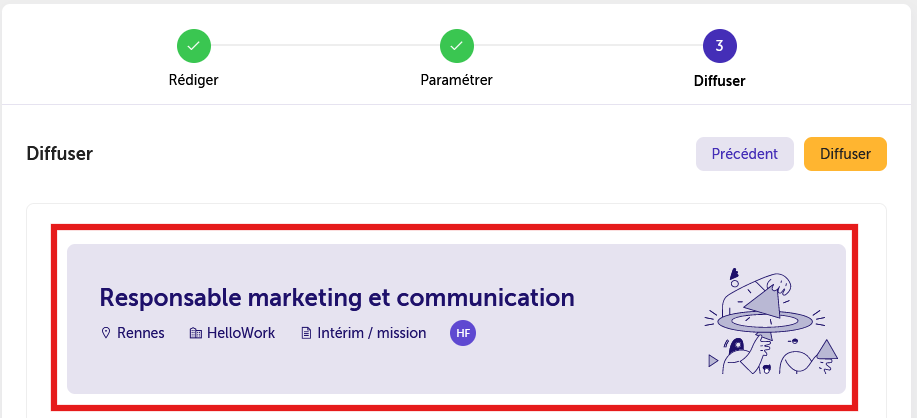Click the Précédent button
This screenshot has height=418, width=917.
tap(744, 154)
